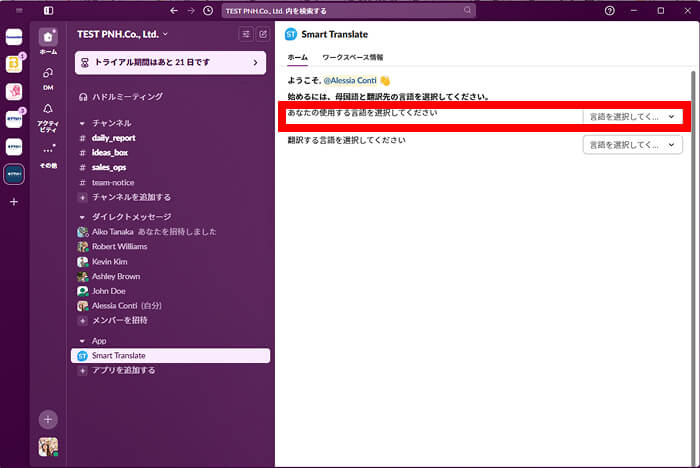Select the dark active workspace icon
The height and width of the screenshot is (468, 700).
pos(14,174)
